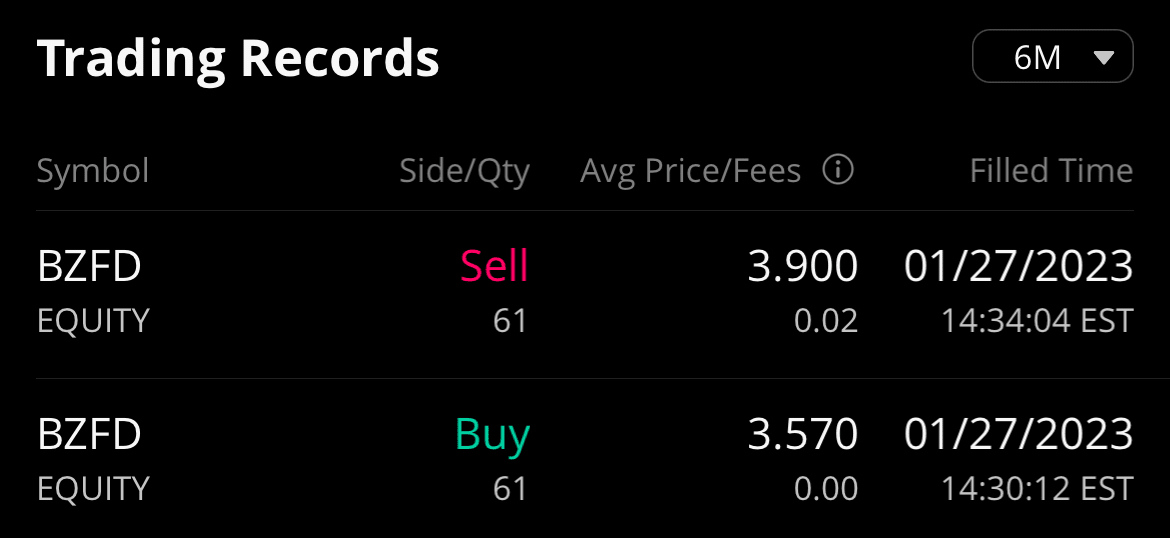Click the EQUITY label under the Sell trade
The width and height of the screenshot is (1170, 538).
(93, 321)
